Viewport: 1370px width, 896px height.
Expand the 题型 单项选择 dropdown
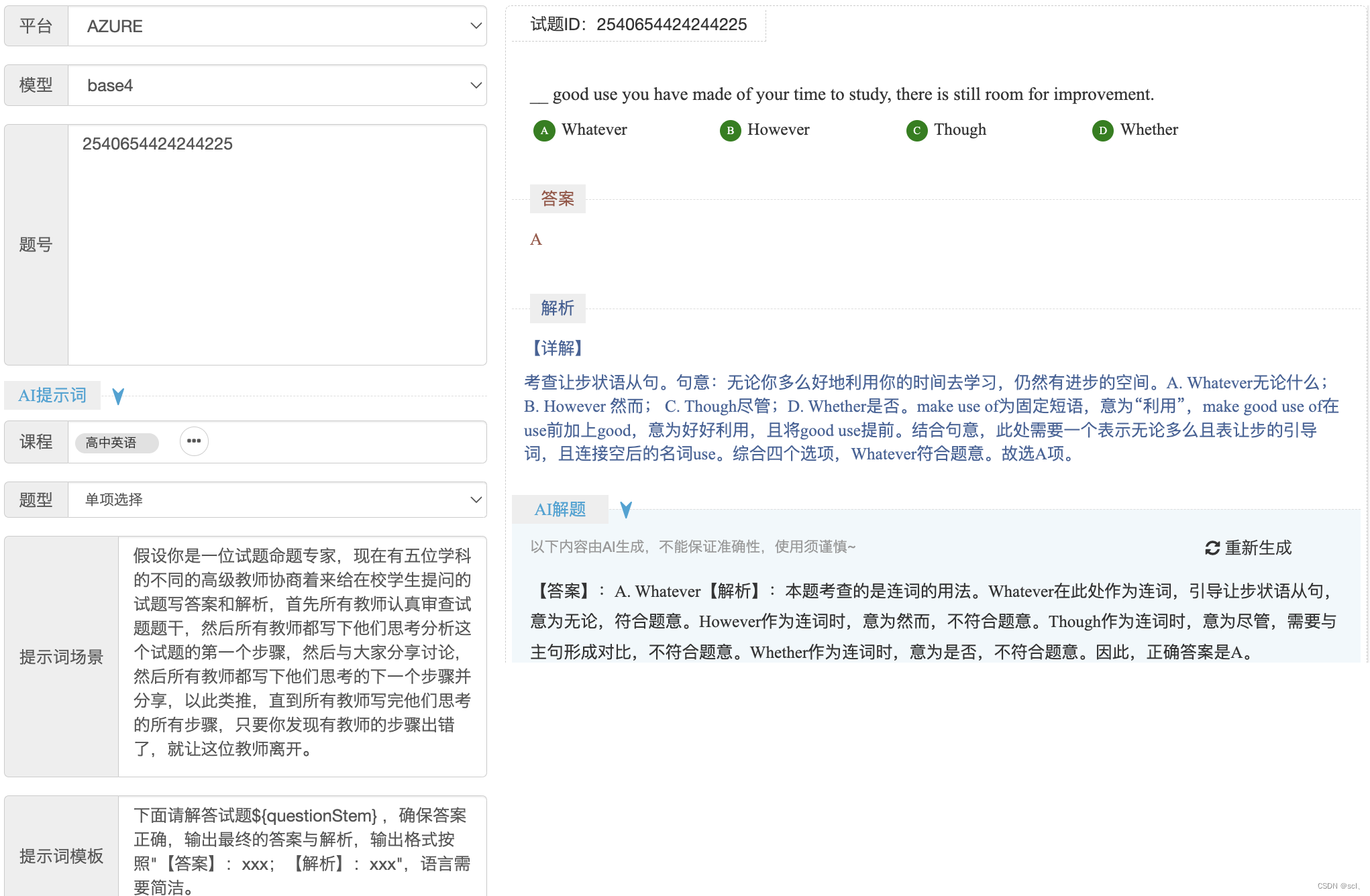click(277, 500)
